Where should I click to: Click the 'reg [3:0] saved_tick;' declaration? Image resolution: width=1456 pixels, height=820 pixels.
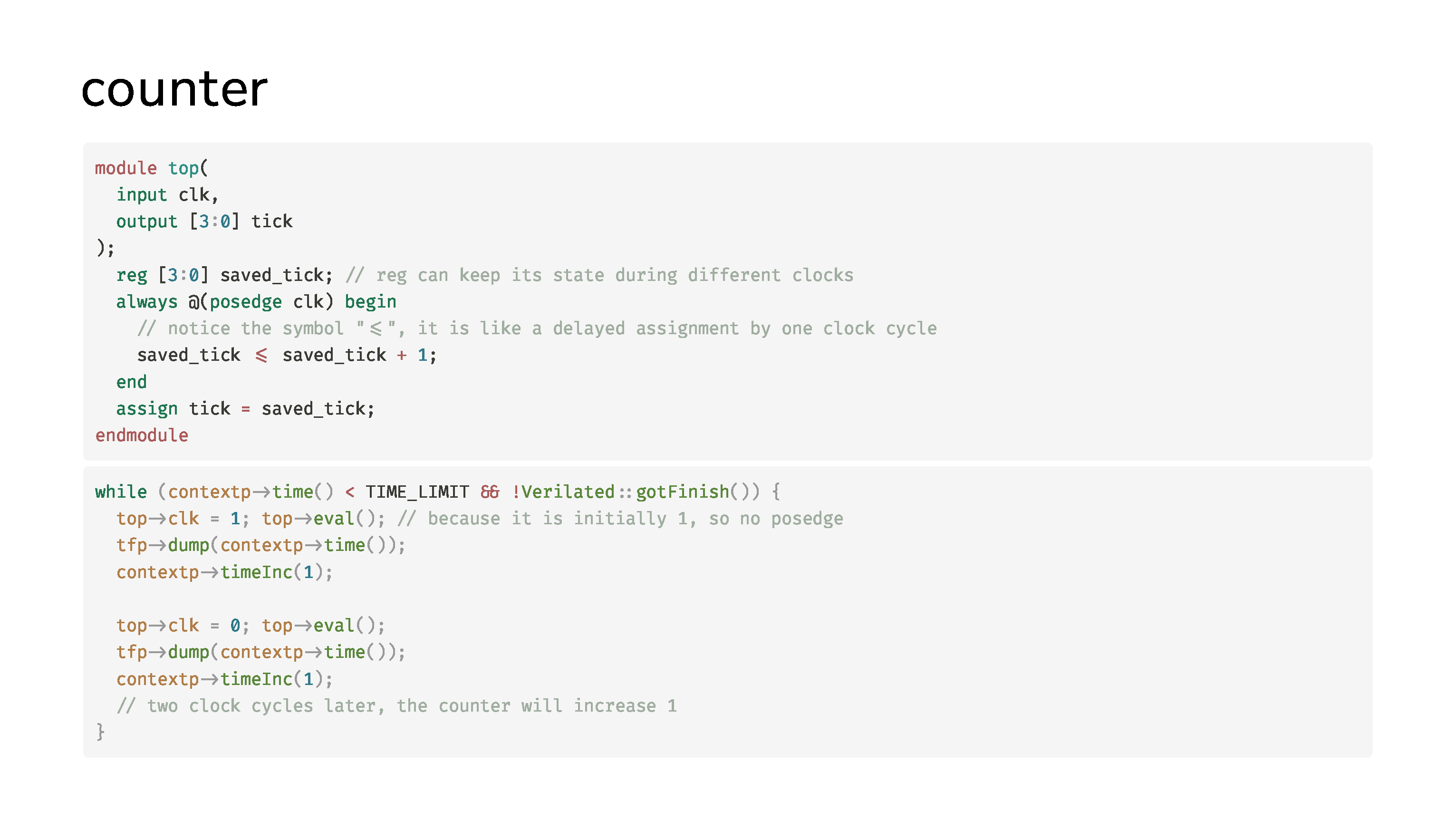224,275
